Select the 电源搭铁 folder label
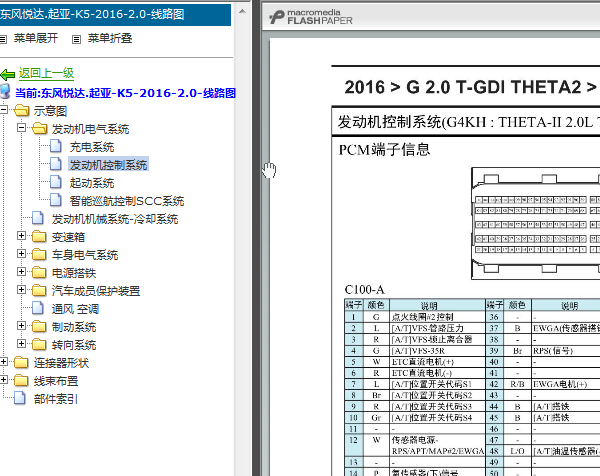This screenshot has width=600, height=476. pos(74,273)
